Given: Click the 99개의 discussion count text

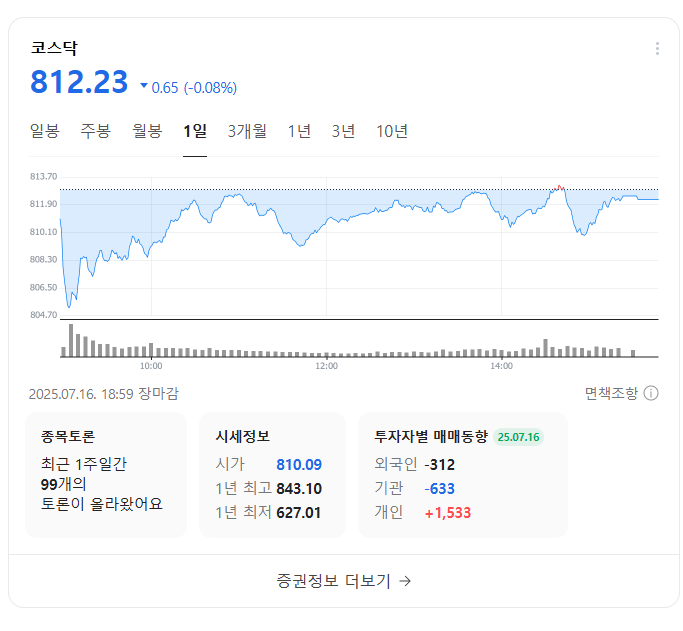Looking at the screenshot, I should click(63, 484).
